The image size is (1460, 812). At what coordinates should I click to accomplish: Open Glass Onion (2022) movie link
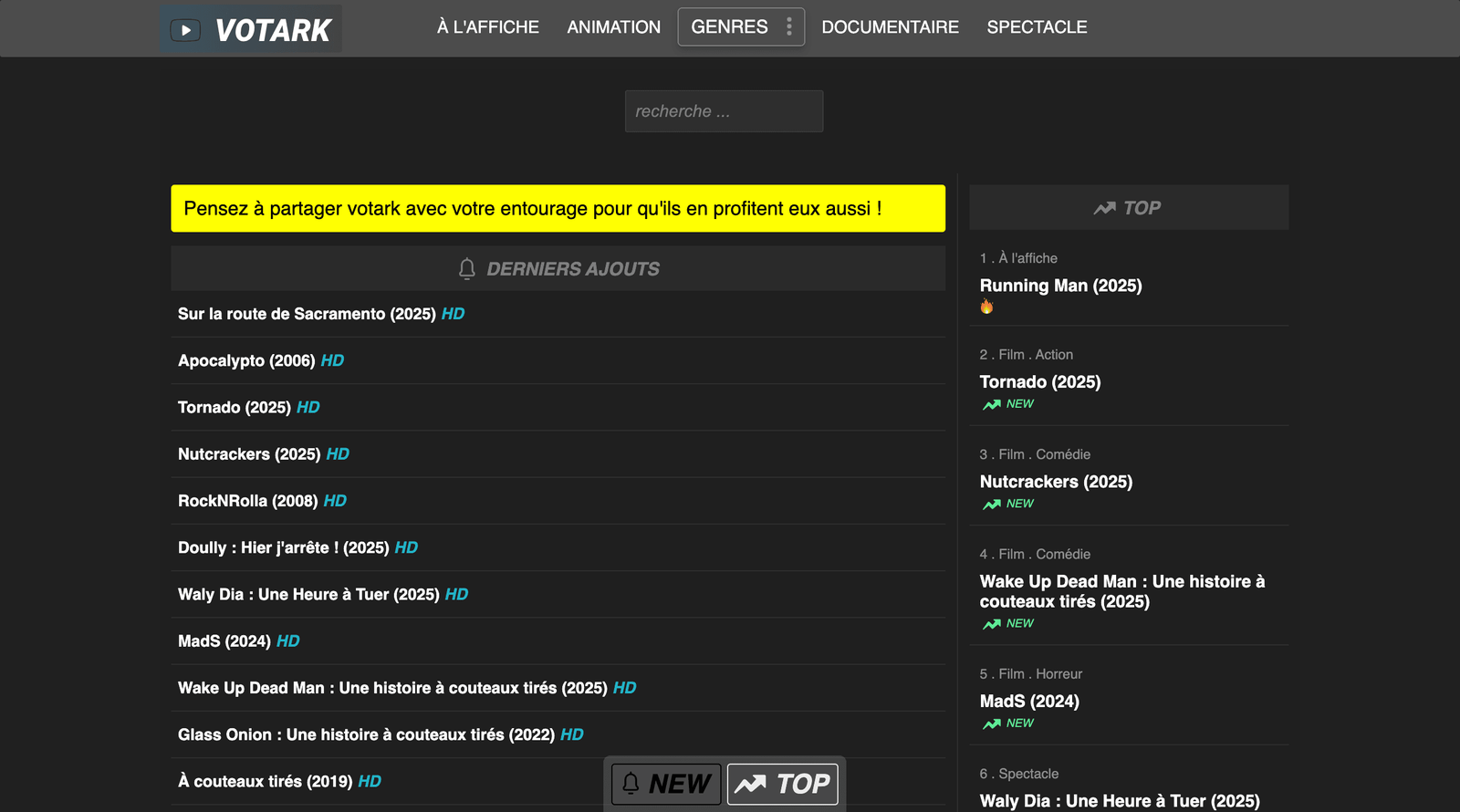pyautogui.click(x=366, y=734)
